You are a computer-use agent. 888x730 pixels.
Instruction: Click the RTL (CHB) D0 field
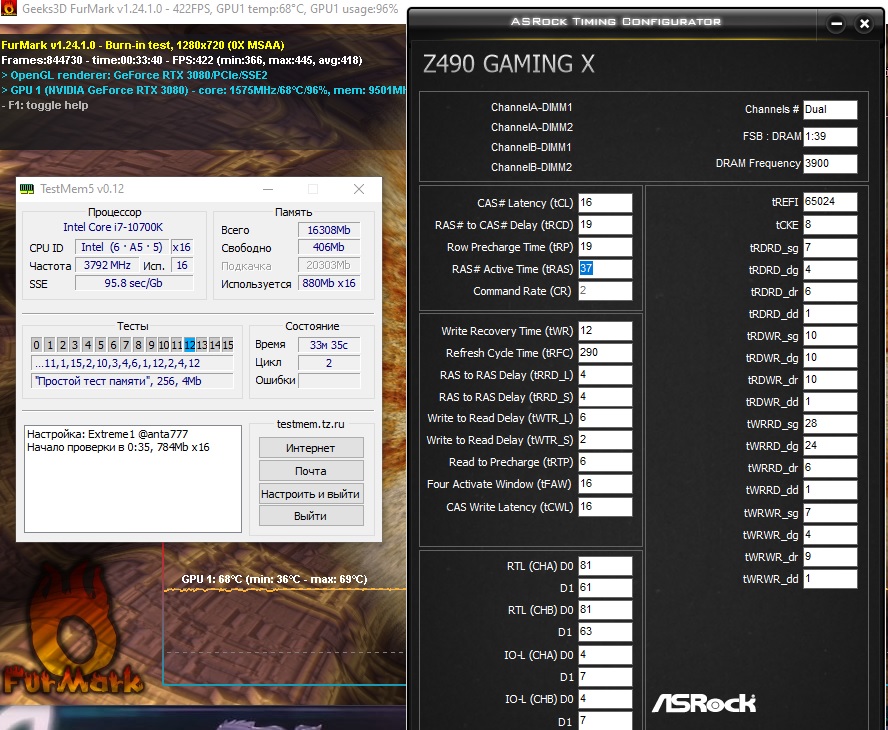coord(605,610)
